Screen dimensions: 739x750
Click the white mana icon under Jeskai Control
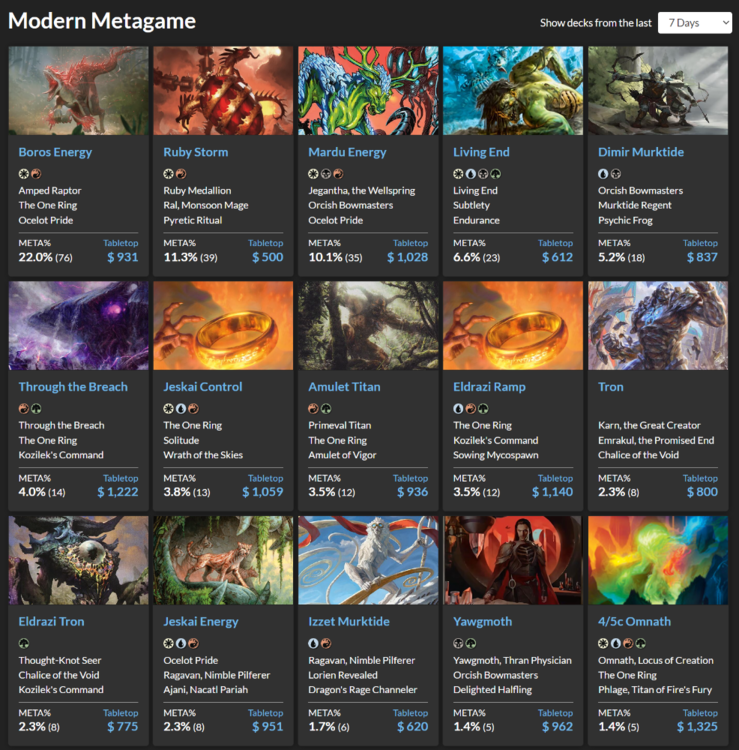(168, 408)
